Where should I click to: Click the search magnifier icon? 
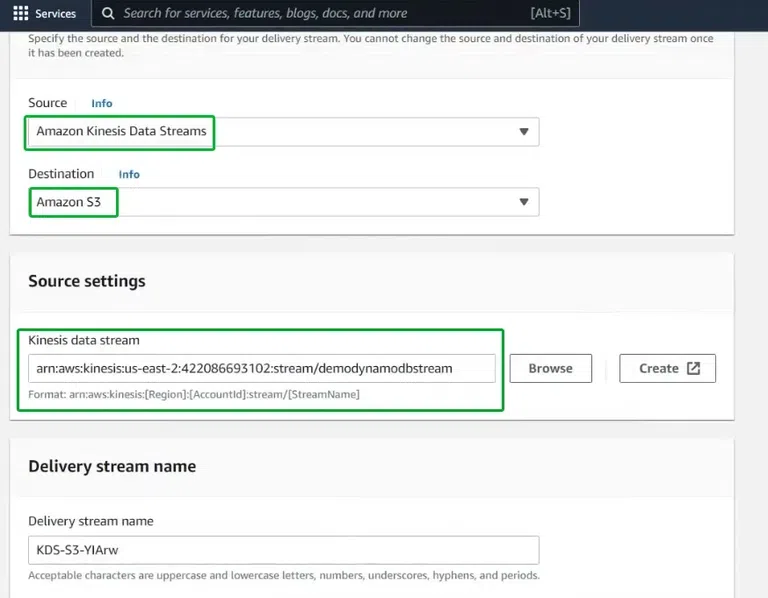pyautogui.click(x=108, y=13)
